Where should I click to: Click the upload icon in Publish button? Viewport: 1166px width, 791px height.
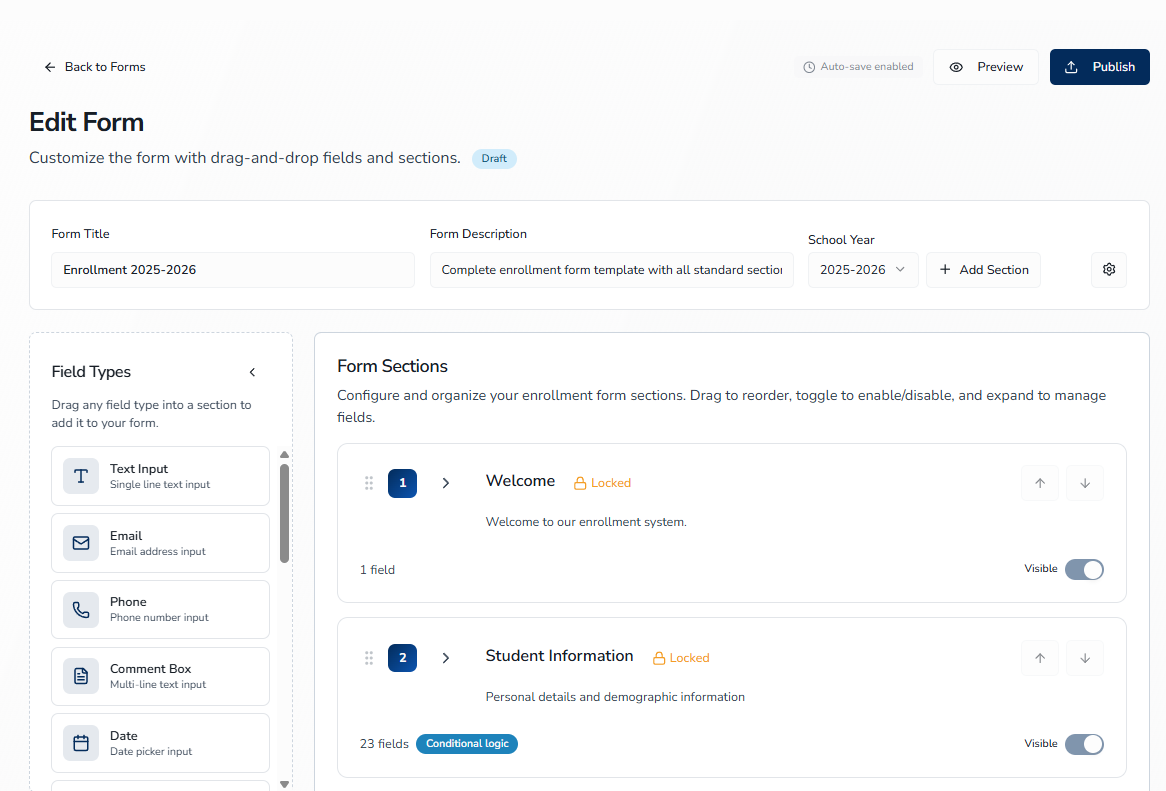point(1071,67)
